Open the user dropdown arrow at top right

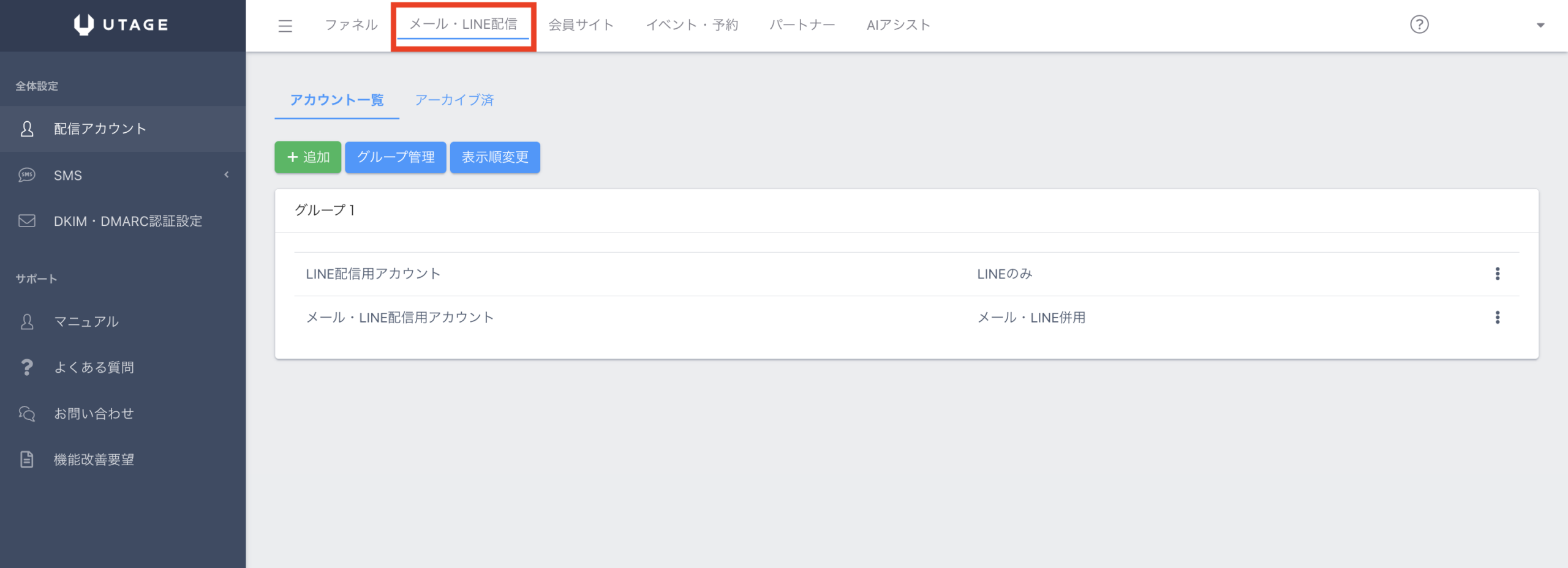click(1540, 25)
